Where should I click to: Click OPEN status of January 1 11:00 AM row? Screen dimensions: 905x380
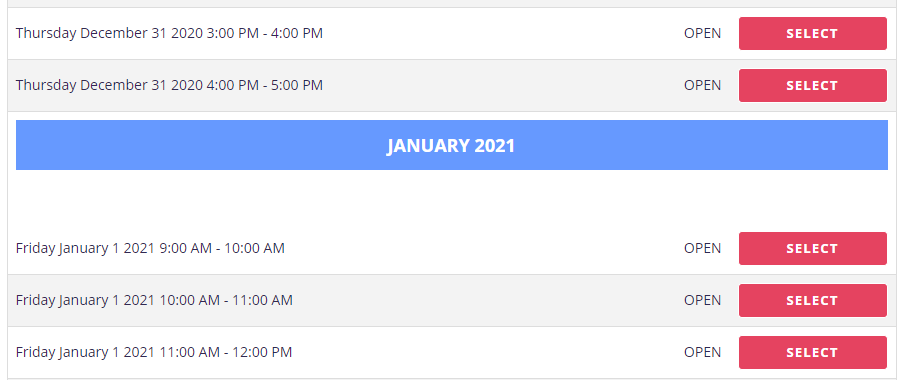pos(702,352)
